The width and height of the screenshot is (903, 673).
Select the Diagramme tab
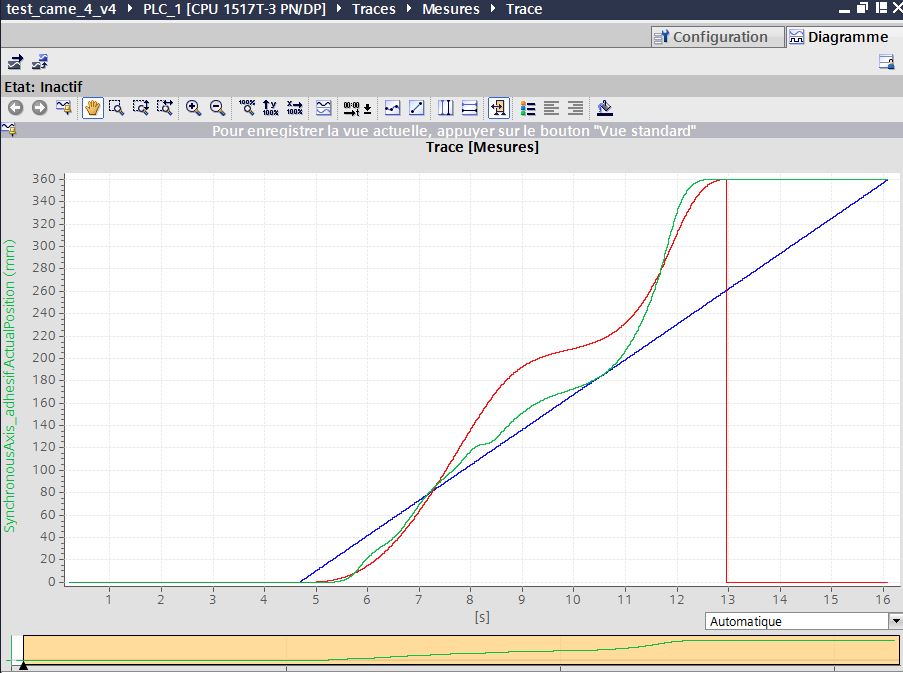(x=838, y=37)
